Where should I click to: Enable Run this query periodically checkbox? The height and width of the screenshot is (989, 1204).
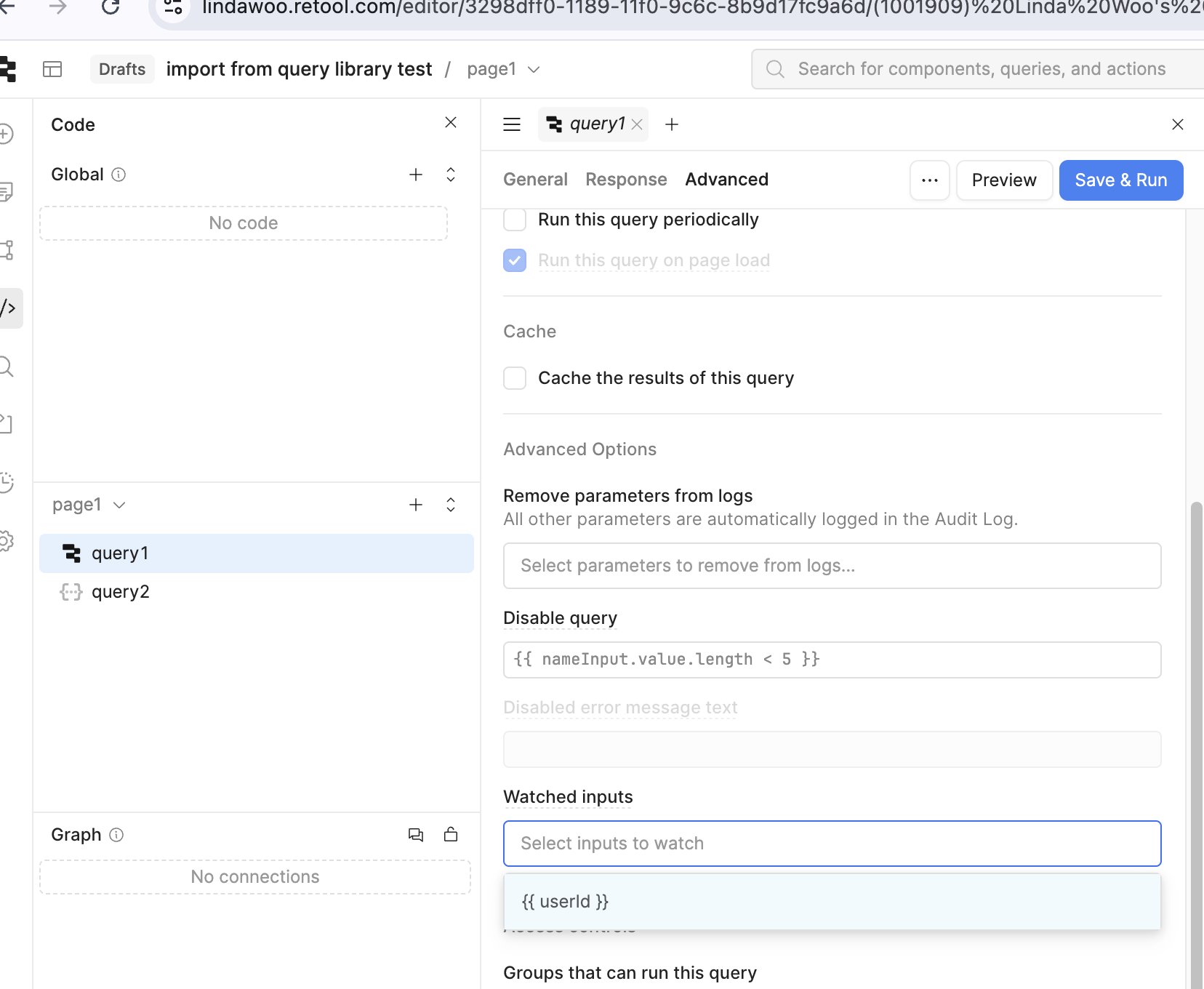coord(515,220)
